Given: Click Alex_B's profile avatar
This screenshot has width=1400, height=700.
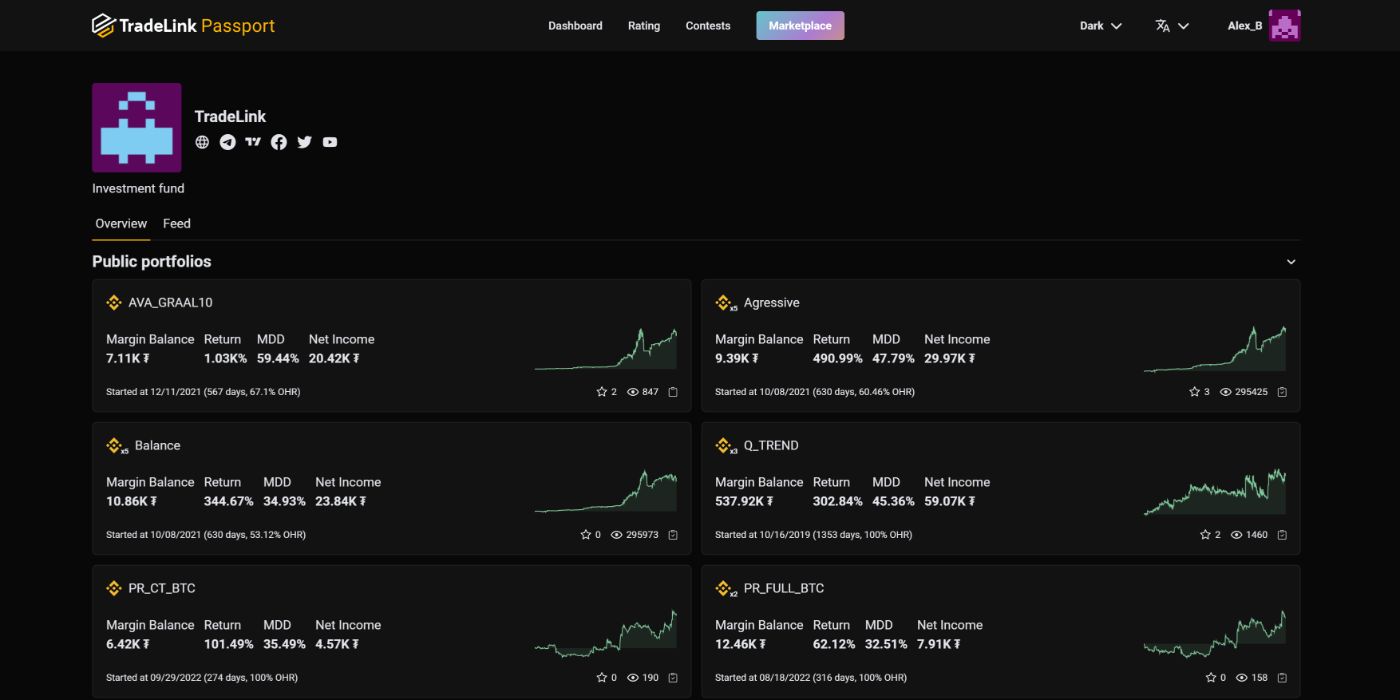Looking at the screenshot, I should [x=1285, y=24].
